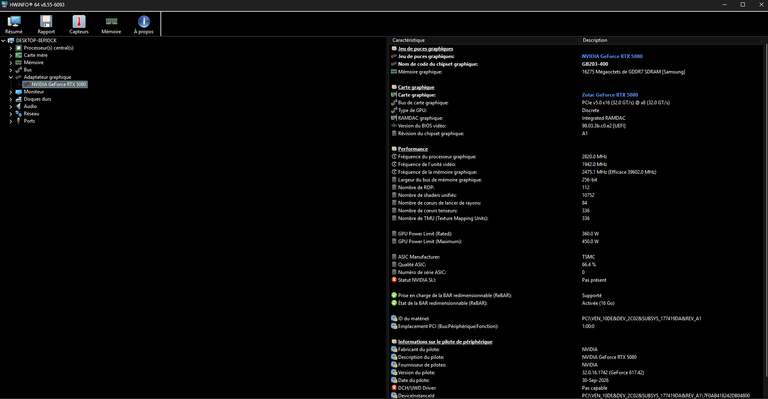Open the À propos info icon

pos(144,22)
